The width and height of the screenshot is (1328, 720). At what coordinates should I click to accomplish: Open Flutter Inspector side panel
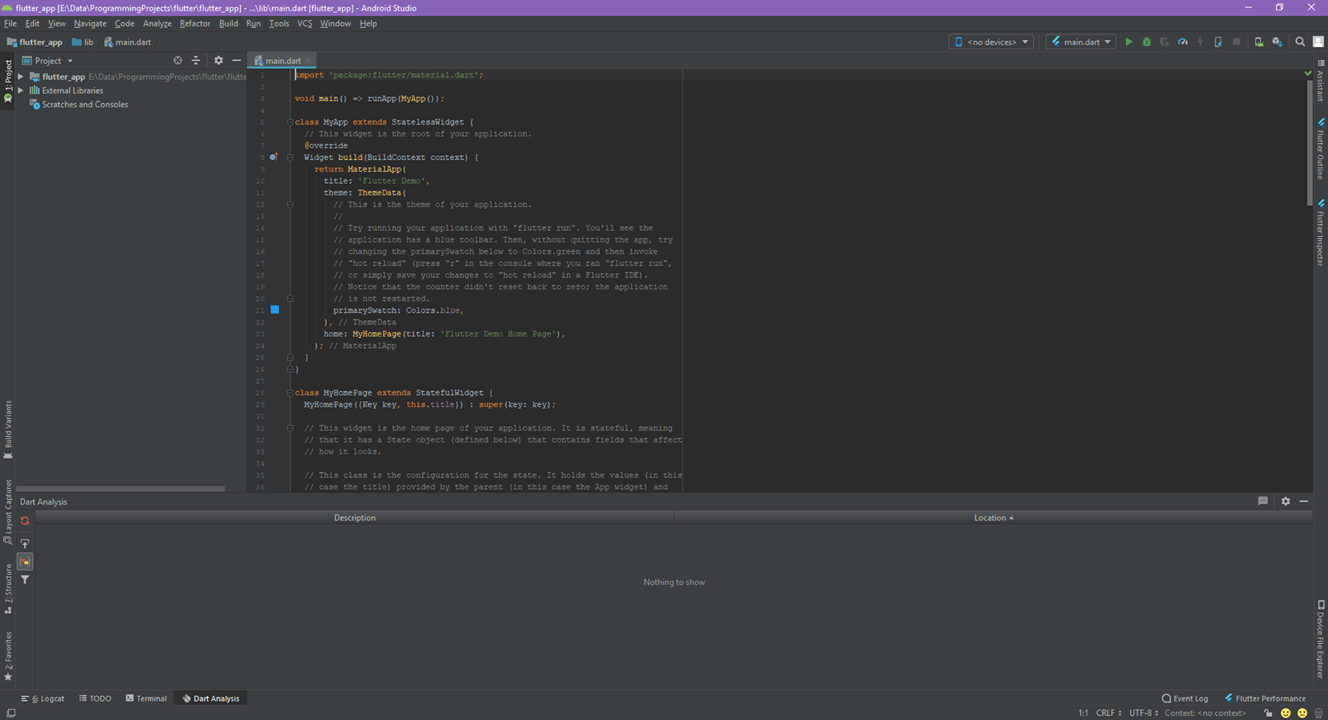coord(1321,232)
